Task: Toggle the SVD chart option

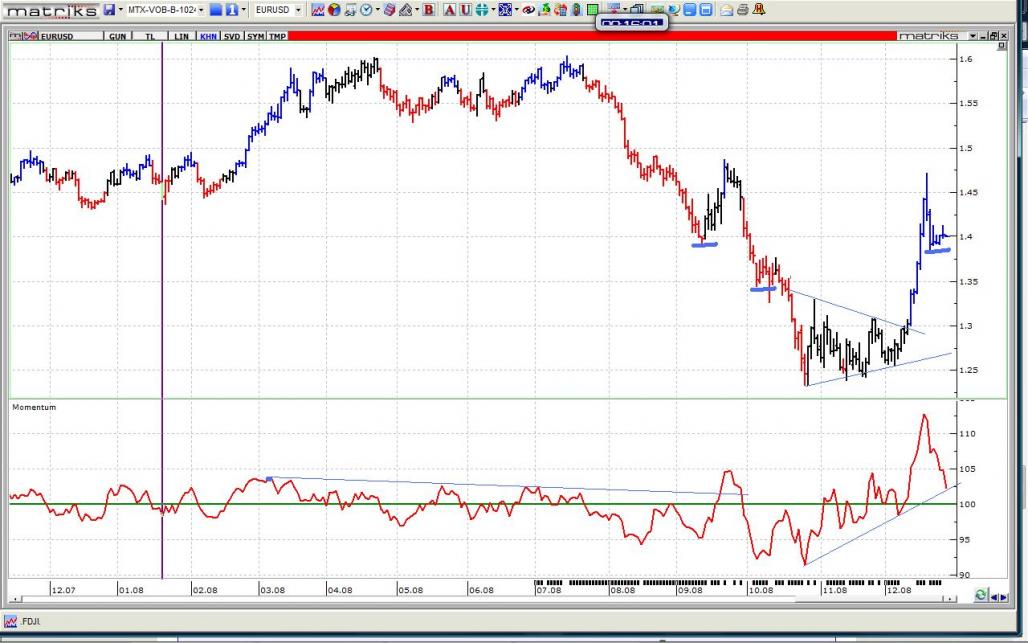Action: (231, 36)
